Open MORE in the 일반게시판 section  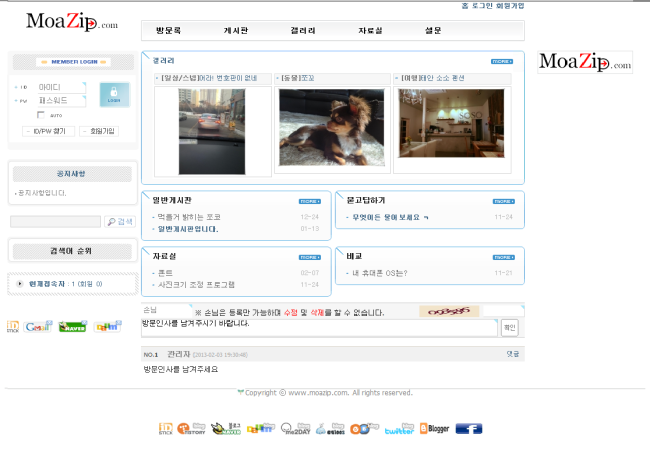309,201
